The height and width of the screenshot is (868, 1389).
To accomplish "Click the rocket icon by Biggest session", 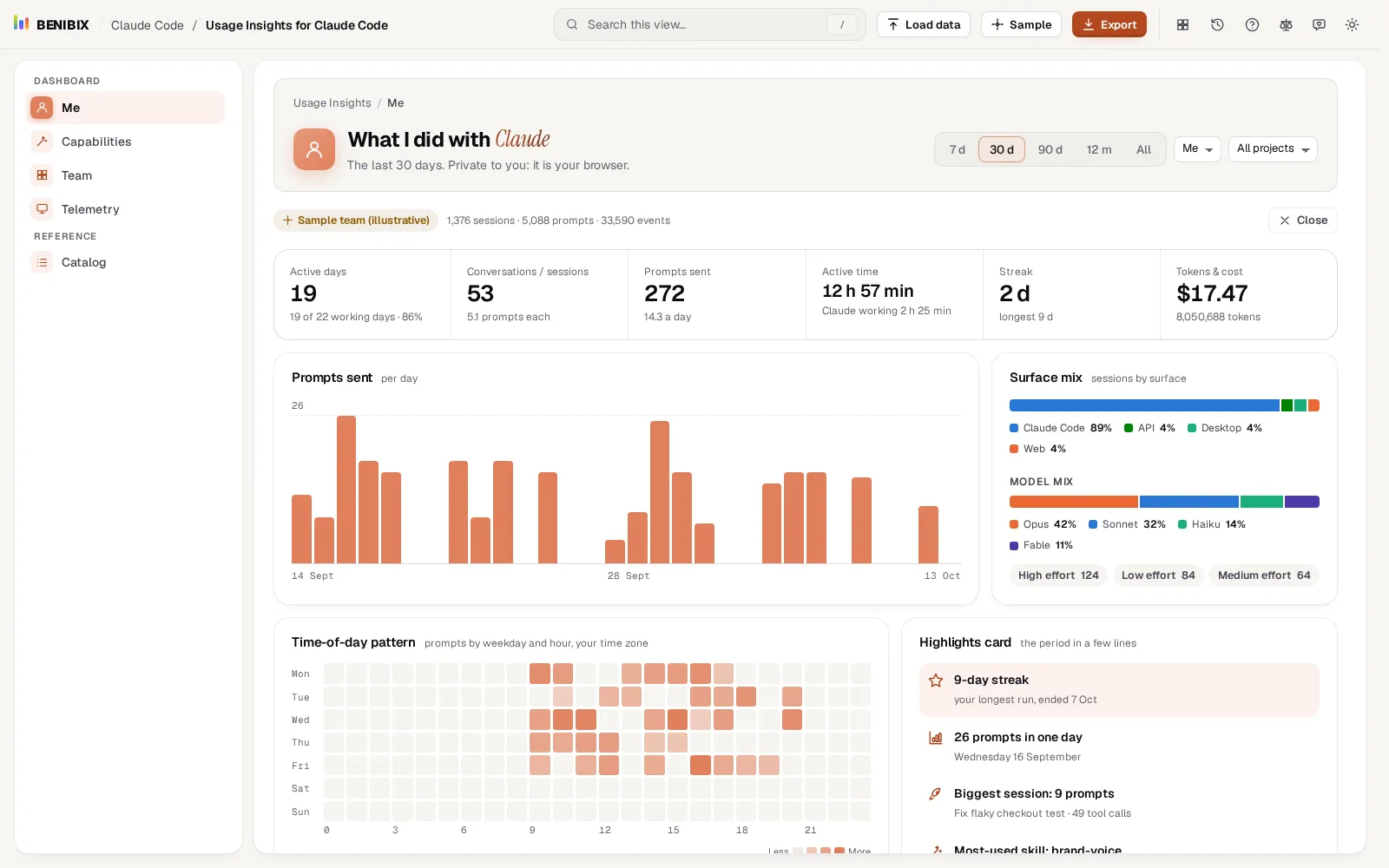I will 936,794.
